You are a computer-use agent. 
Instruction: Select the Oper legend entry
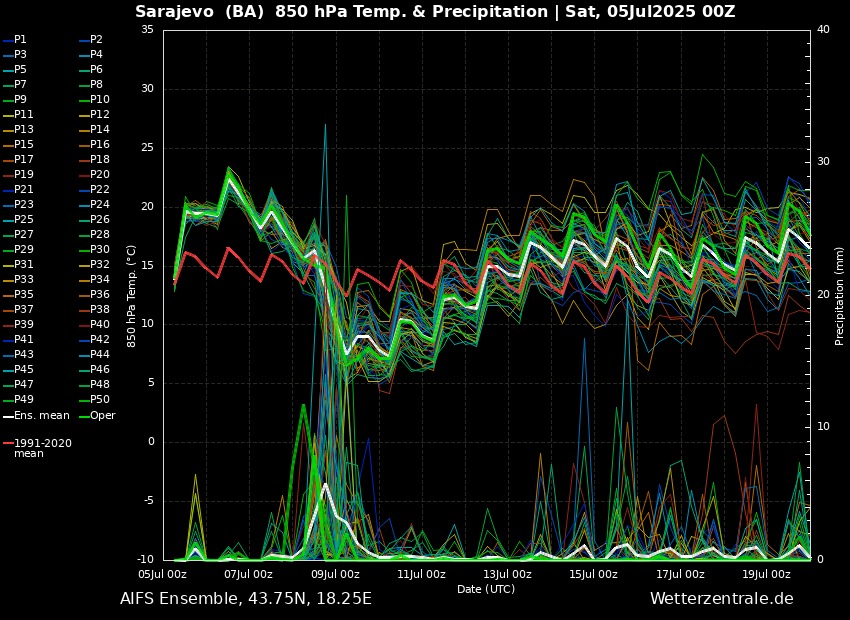[x=102, y=415]
